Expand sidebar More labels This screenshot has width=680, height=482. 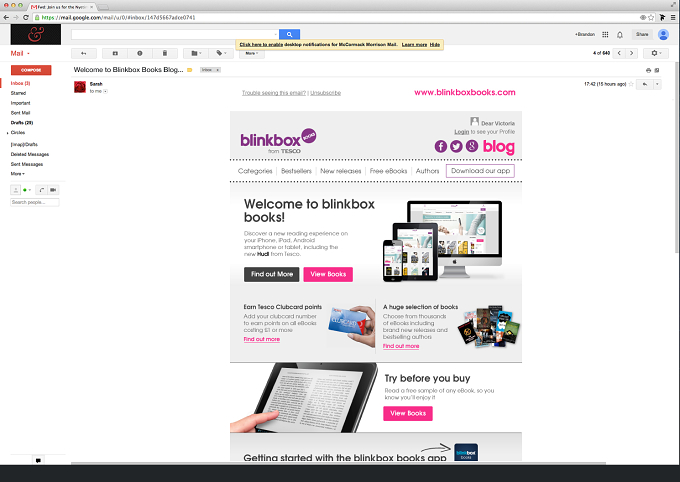(18, 174)
